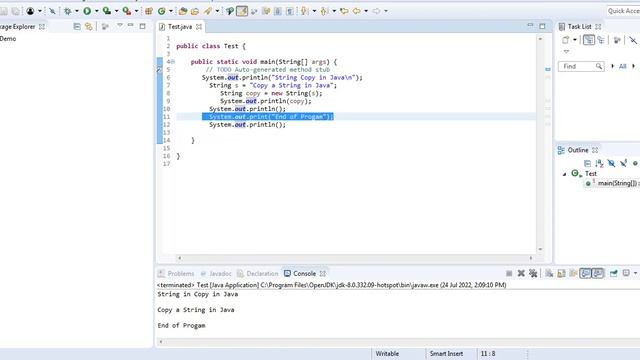Click the Terminate square in Console

pyautogui.click(x=509, y=273)
